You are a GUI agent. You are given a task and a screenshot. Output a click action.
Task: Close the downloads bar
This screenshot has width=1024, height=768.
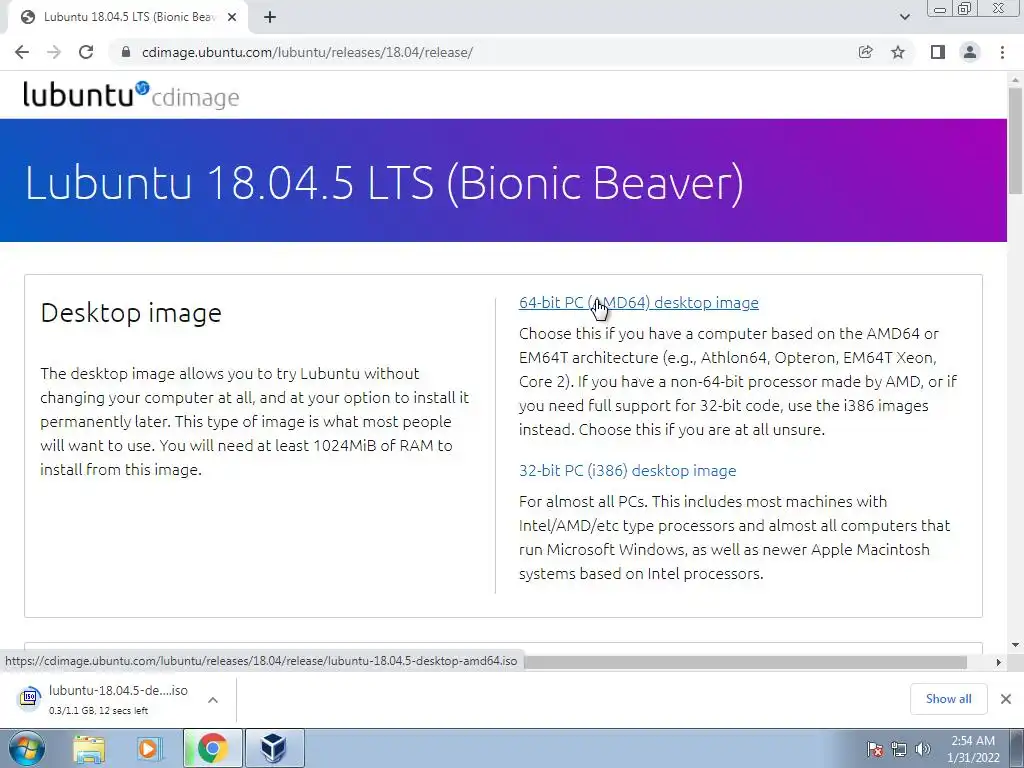tap(1006, 699)
